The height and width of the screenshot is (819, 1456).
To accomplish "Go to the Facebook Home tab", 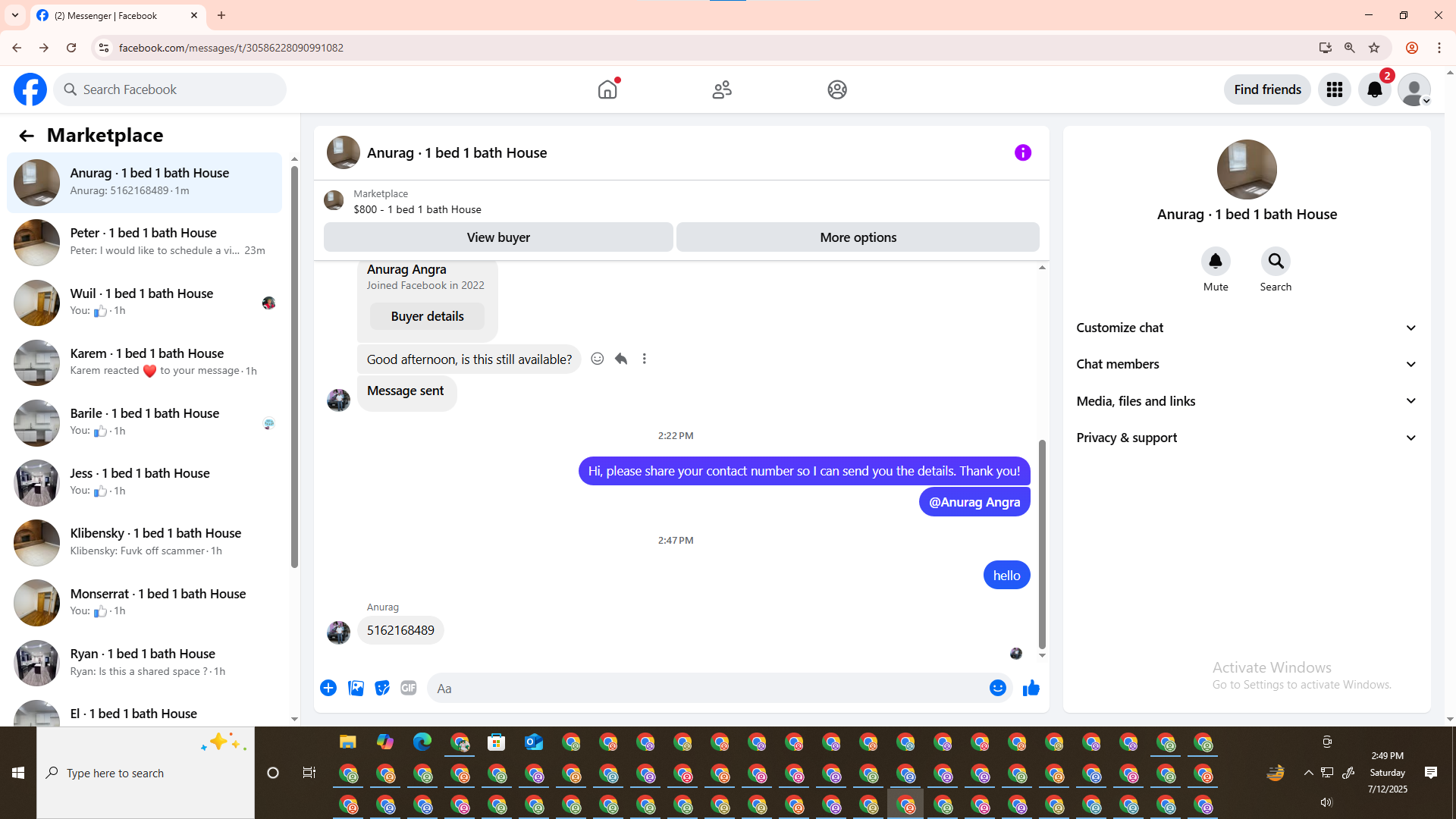I will (x=607, y=89).
